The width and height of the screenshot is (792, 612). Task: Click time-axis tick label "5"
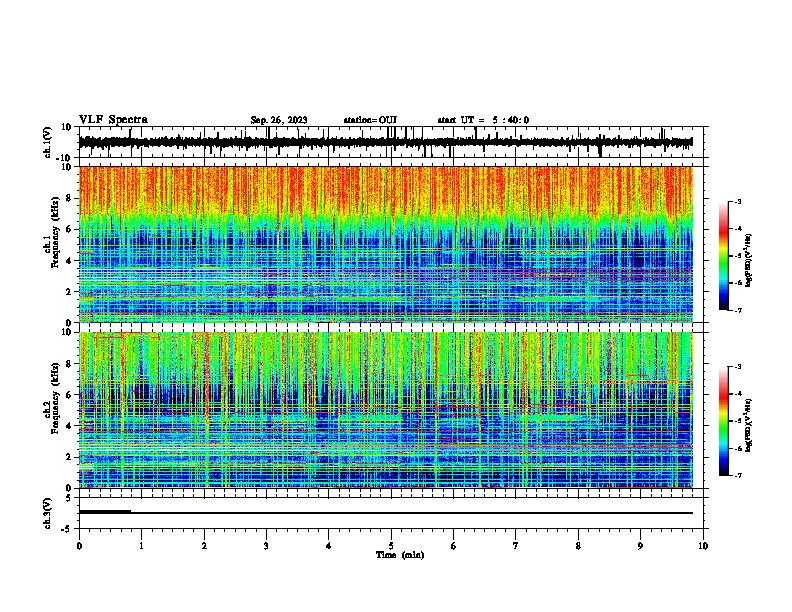(x=391, y=546)
